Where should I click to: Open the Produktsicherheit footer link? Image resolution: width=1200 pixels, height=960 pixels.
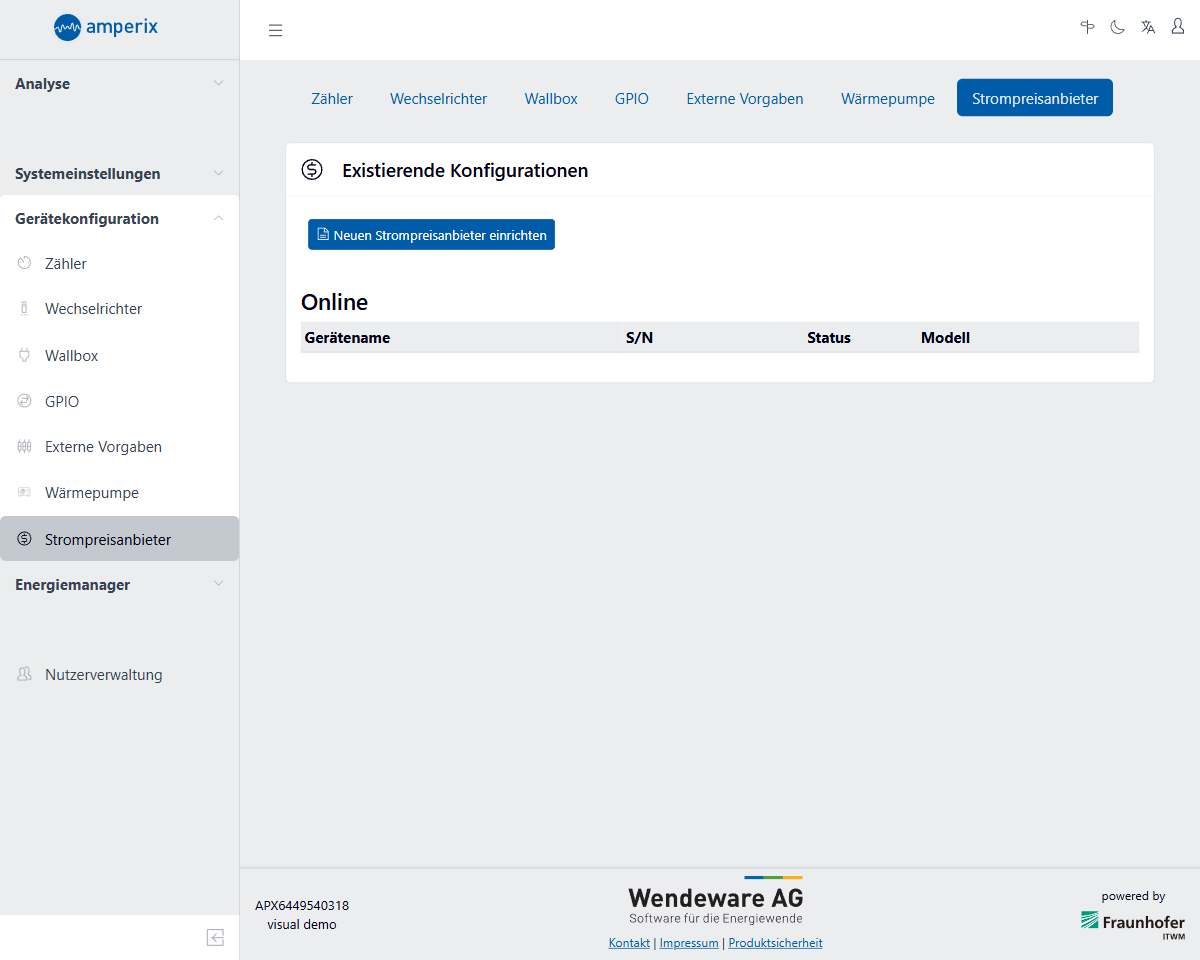(775, 943)
